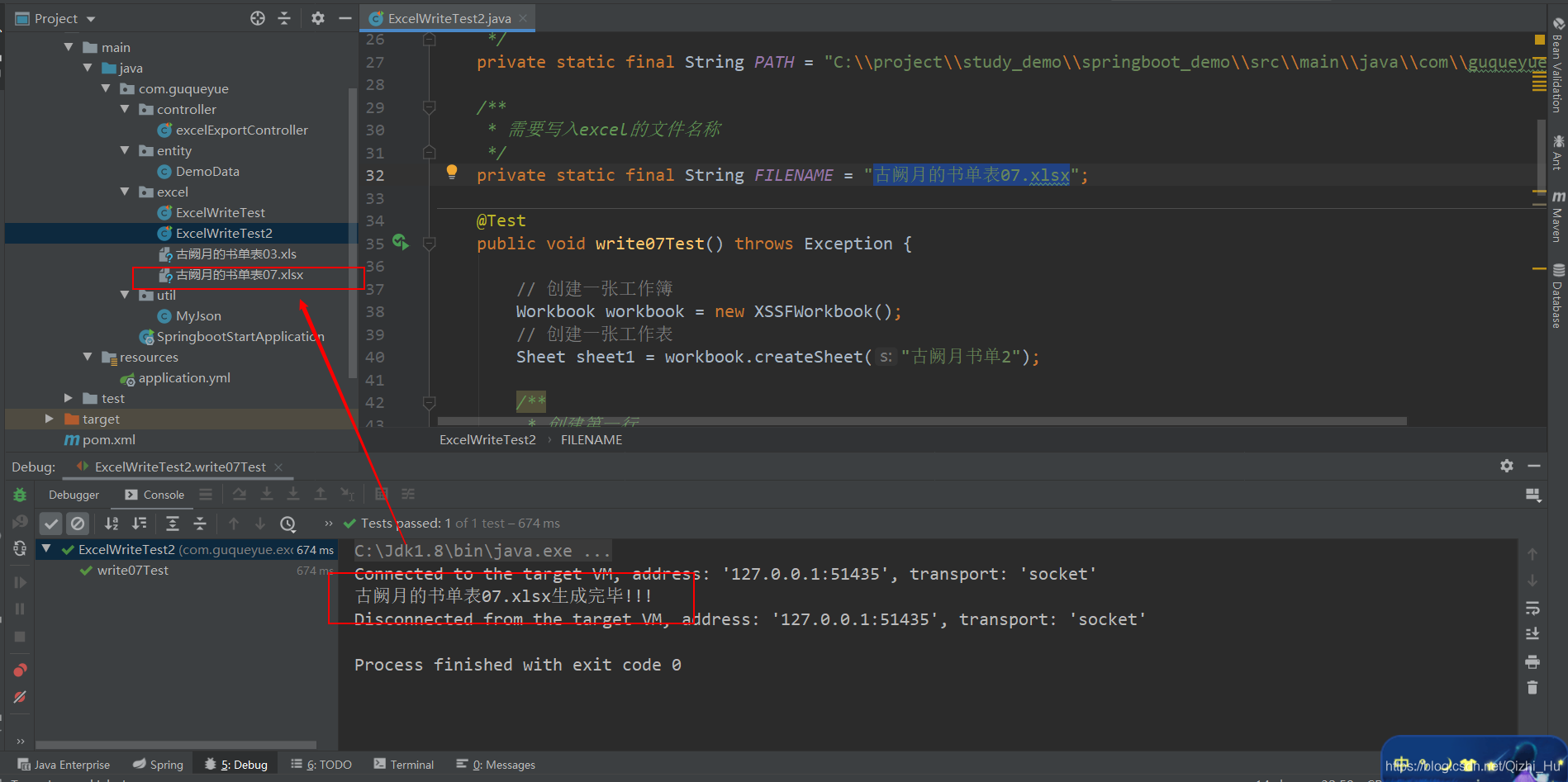Select the ExcelWriteTest2.java editor tab
This screenshot has height=782, width=1568.
[x=449, y=18]
